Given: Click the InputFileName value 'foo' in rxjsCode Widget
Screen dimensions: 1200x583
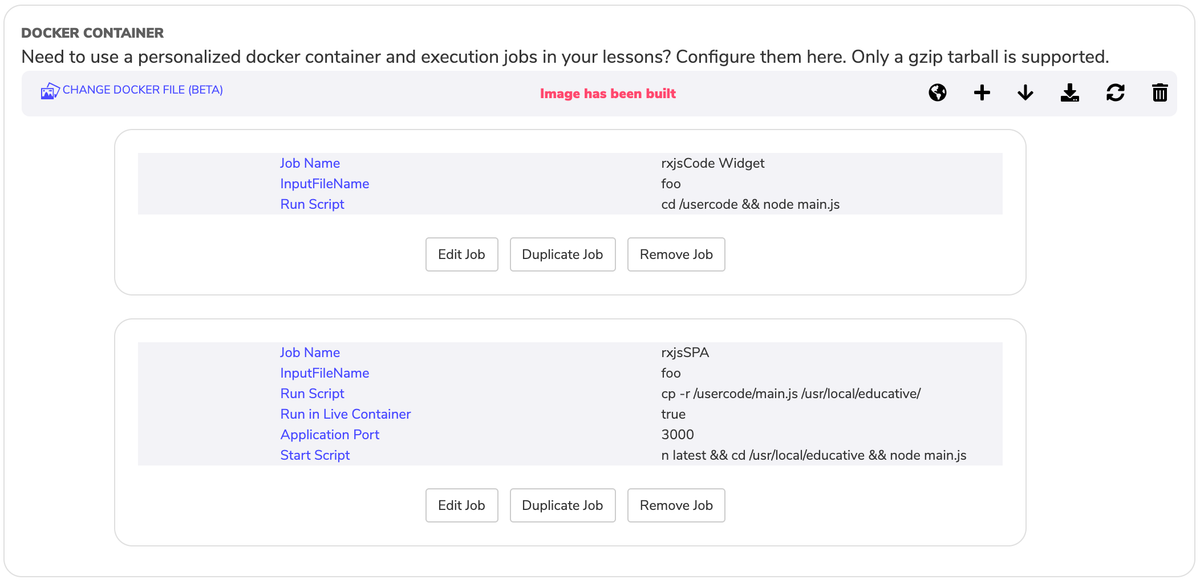Looking at the screenshot, I should click(x=671, y=184).
